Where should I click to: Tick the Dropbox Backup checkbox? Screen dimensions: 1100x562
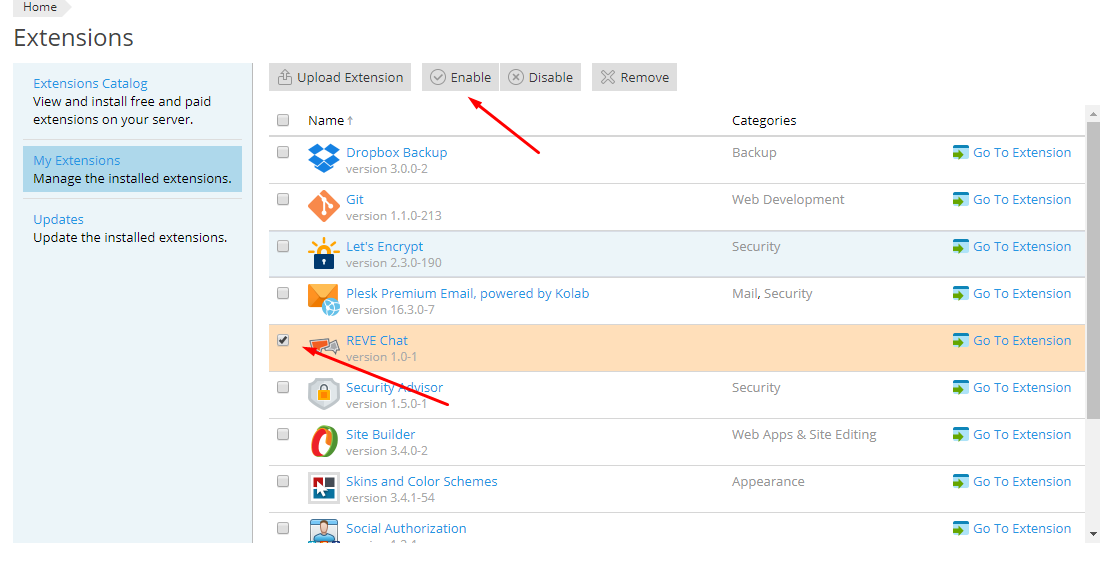(x=283, y=152)
